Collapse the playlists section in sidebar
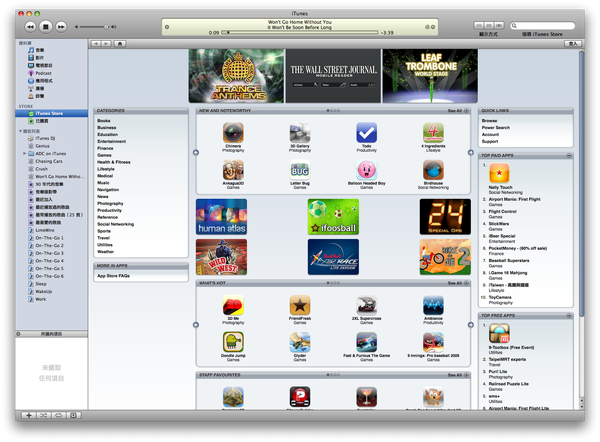The height and width of the screenshot is (442, 600). pos(20,131)
